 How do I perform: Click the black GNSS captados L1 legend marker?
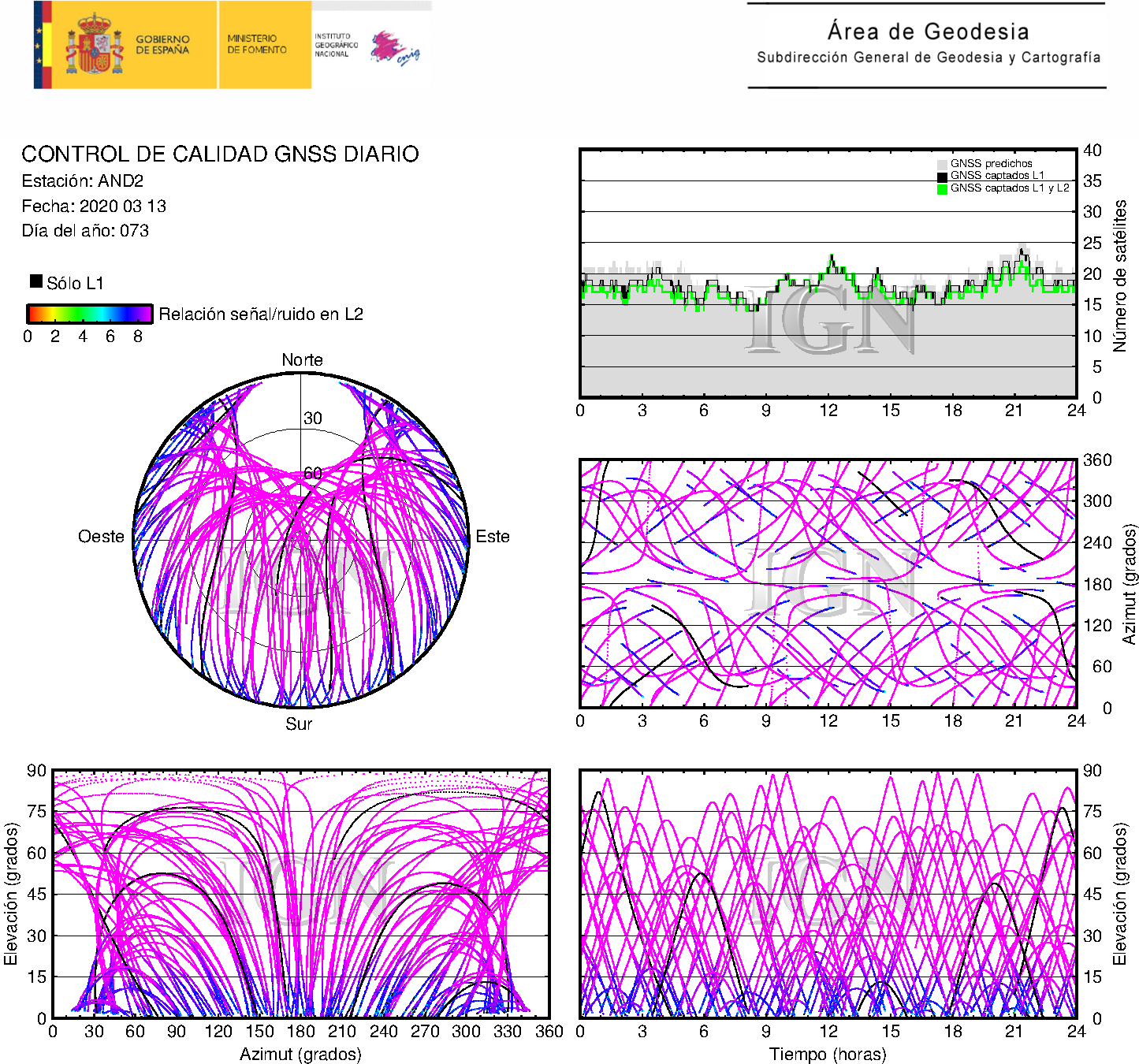(x=942, y=177)
